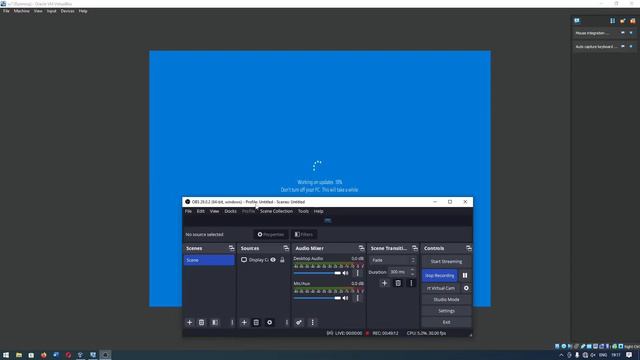This screenshot has height=360, width=640.
Task: Mute Desktop Audio speaker icon
Action: tap(346, 273)
